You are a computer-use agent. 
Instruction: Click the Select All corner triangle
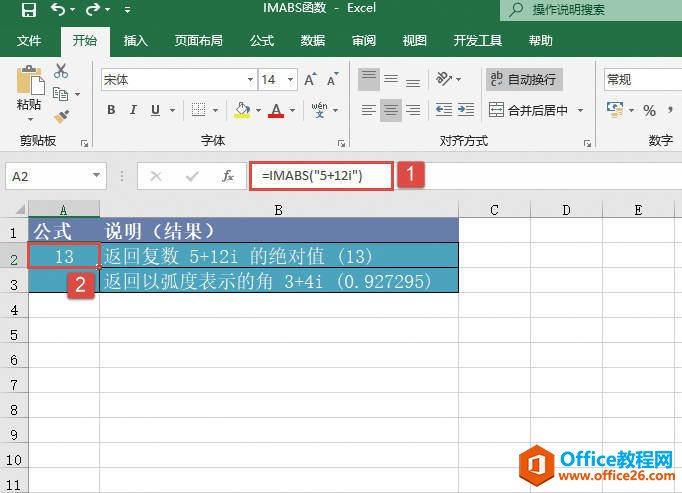click(x=20, y=210)
